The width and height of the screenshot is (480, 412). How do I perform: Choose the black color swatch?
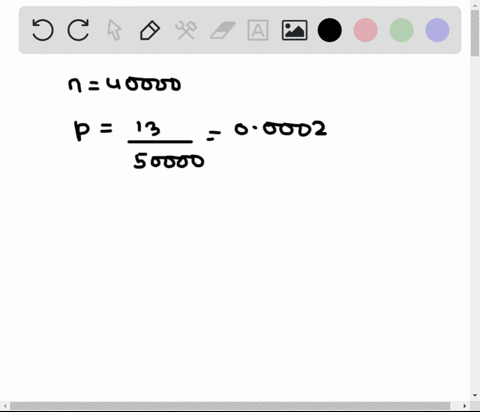coord(330,30)
